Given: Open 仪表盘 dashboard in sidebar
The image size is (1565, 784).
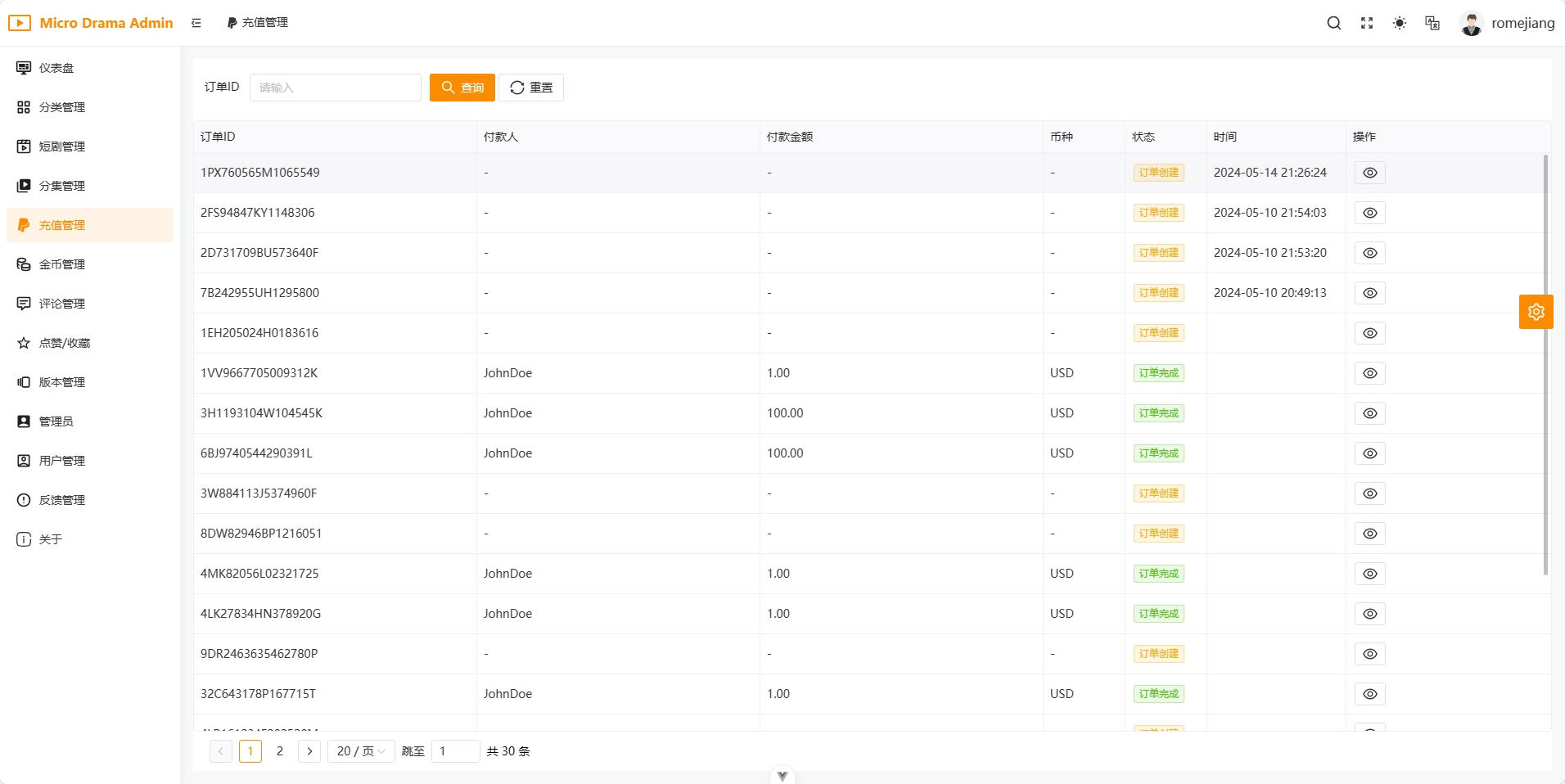Looking at the screenshot, I should point(56,68).
